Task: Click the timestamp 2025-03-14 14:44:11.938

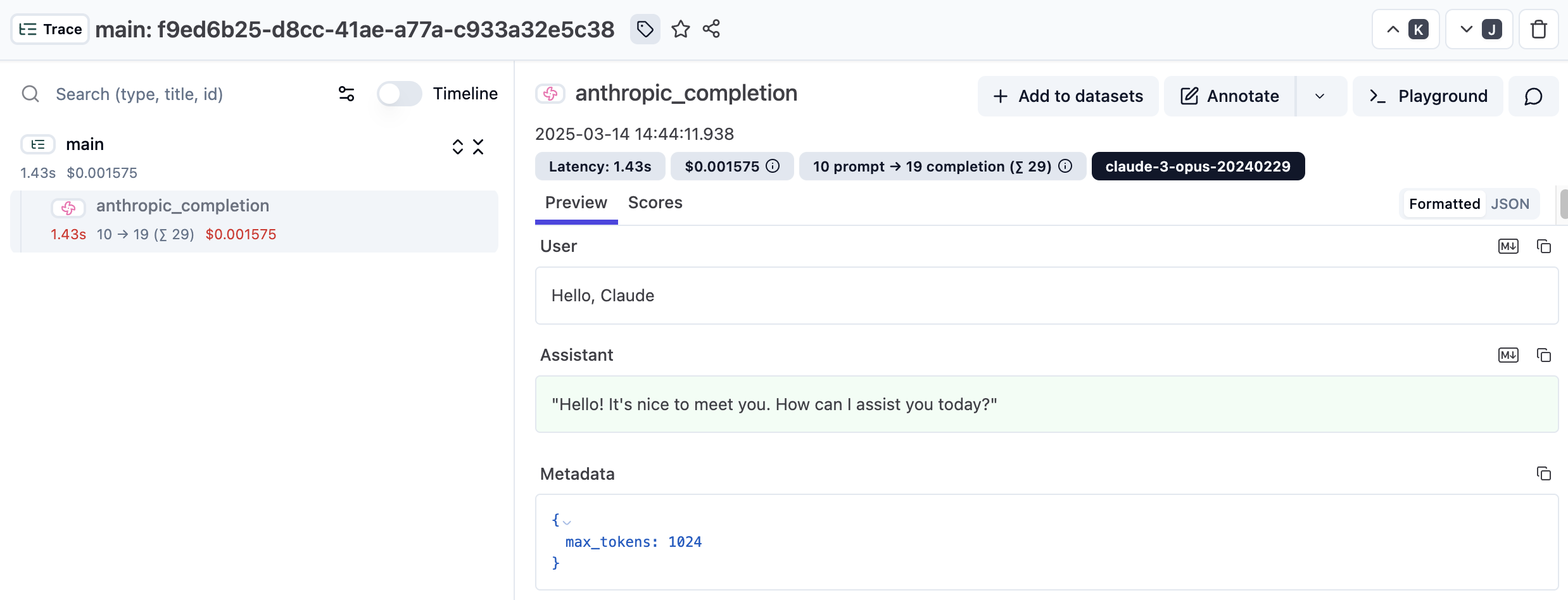Action: 635,134
